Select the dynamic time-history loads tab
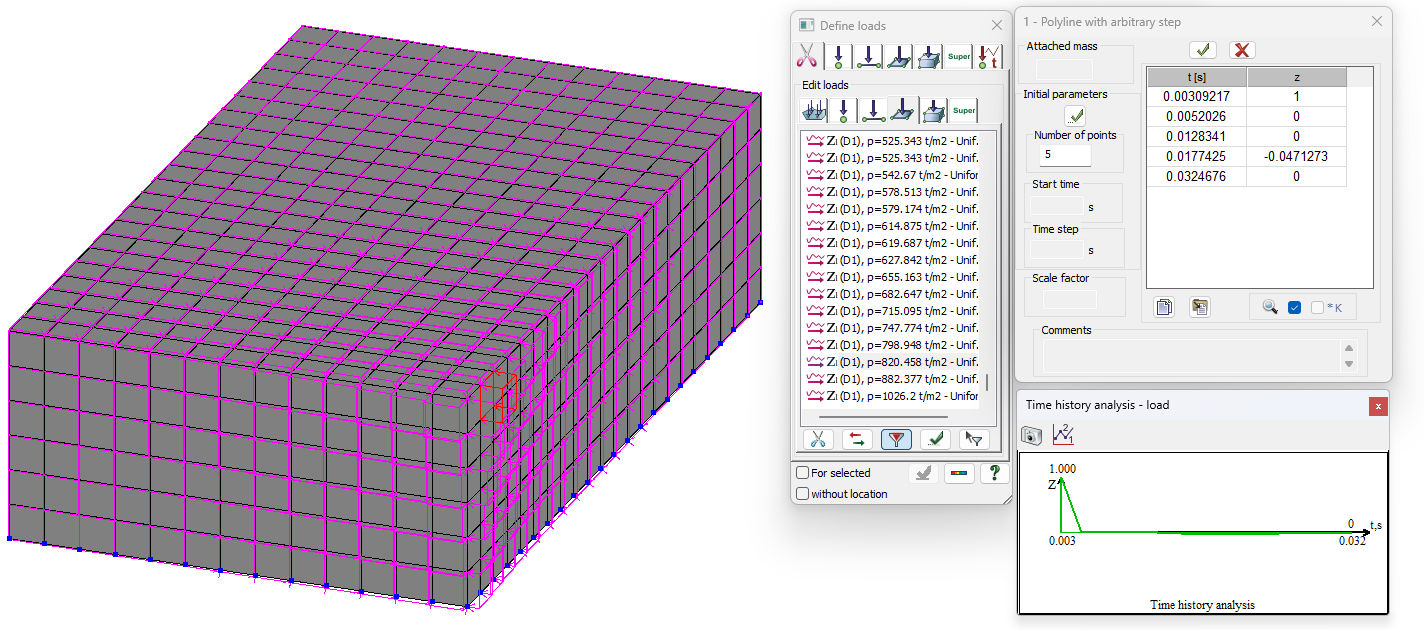This screenshot has height=630, width=1424. 989,56
